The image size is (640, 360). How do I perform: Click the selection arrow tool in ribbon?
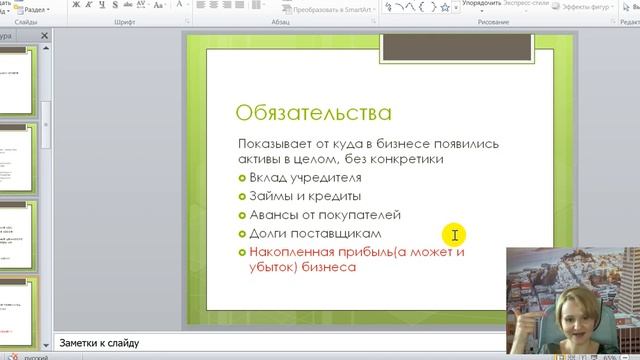[626, 7]
